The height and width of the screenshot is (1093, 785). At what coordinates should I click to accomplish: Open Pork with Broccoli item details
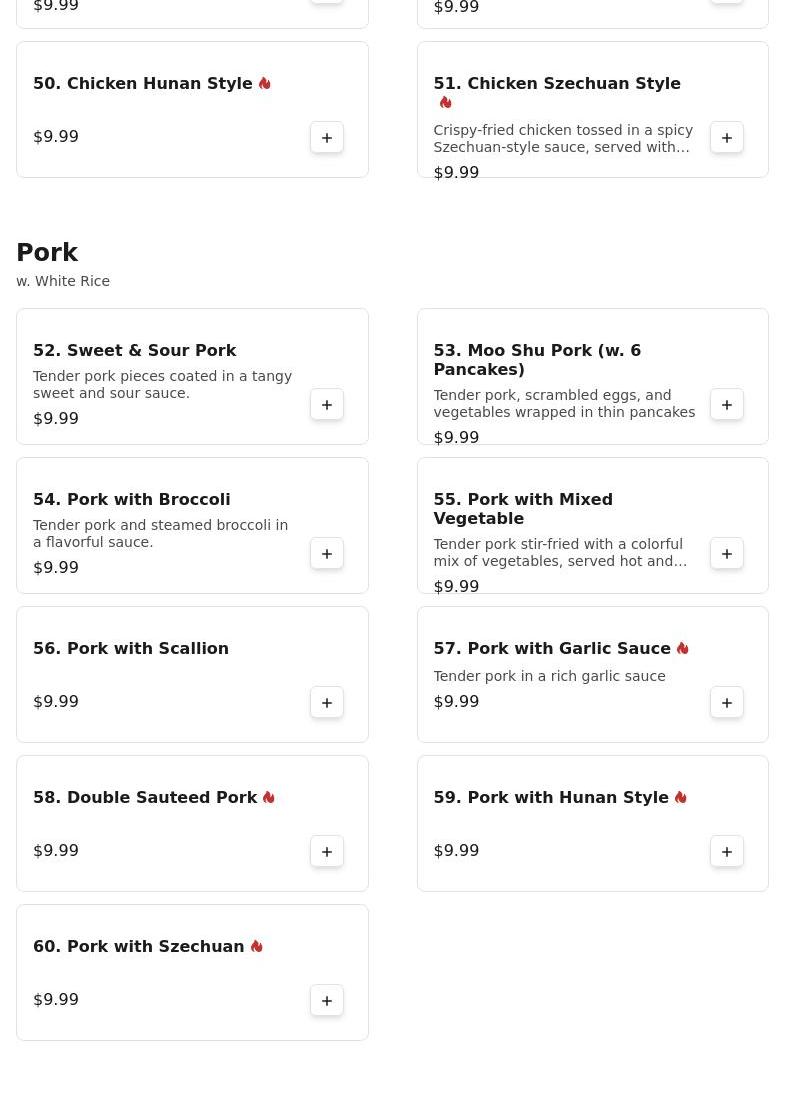pyautogui.click(x=132, y=500)
